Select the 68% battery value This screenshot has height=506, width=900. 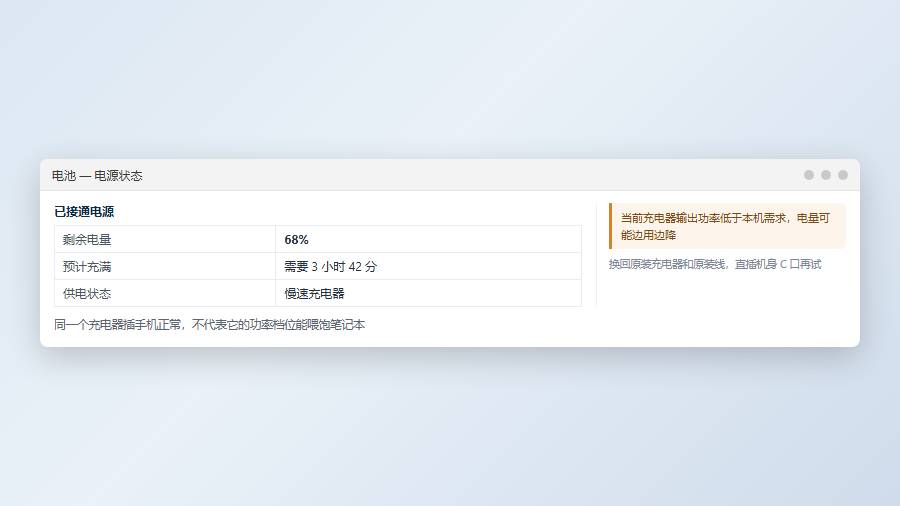click(x=296, y=239)
